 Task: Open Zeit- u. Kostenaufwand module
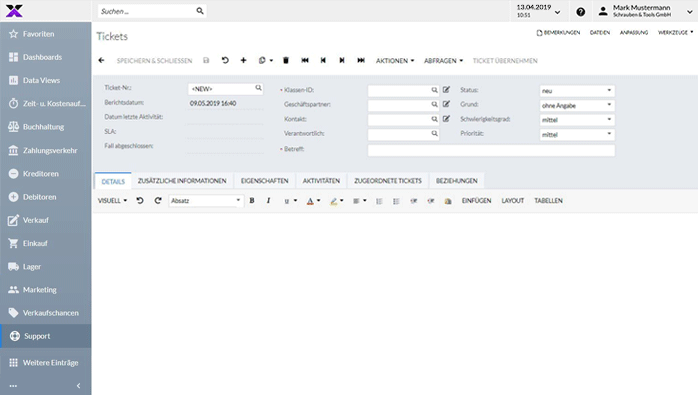click(x=45, y=103)
